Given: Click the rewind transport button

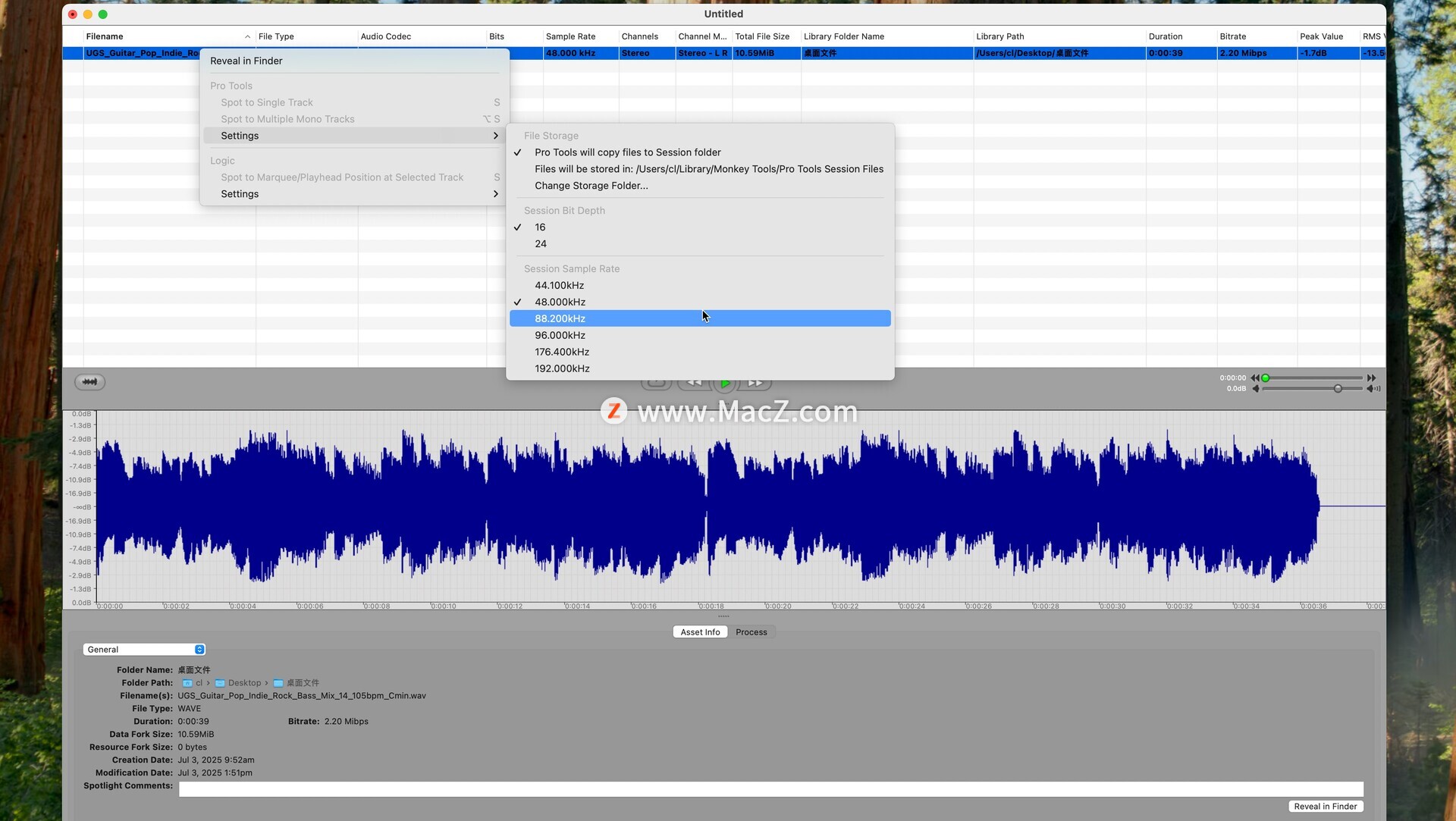Looking at the screenshot, I should [694, 384].
